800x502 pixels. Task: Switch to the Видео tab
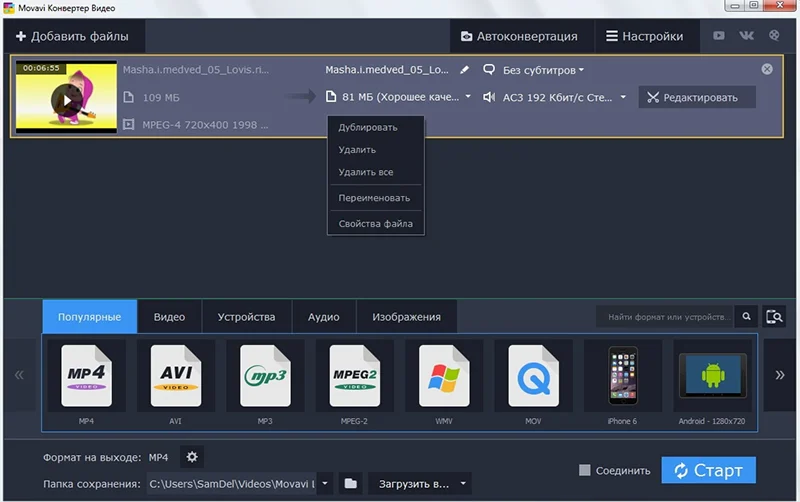[169, 317]
